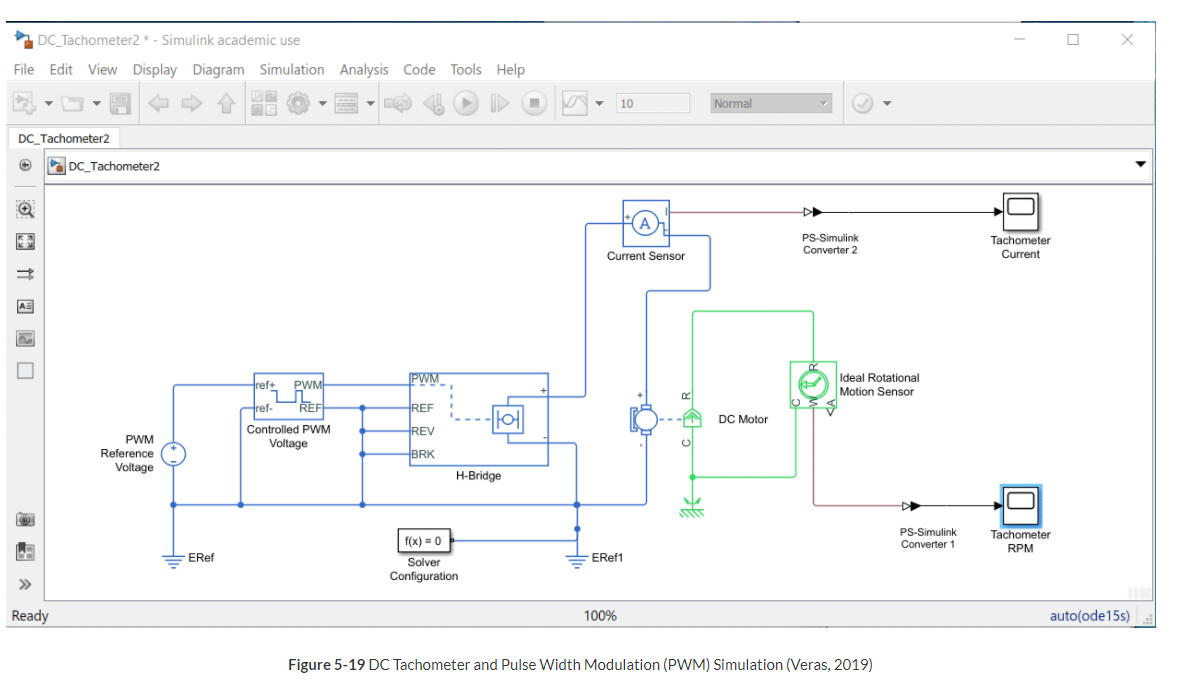Viewport: 1185px width, 688px height.
Task: Select the Solver Configuration block
Action: [x=425, y=541]
